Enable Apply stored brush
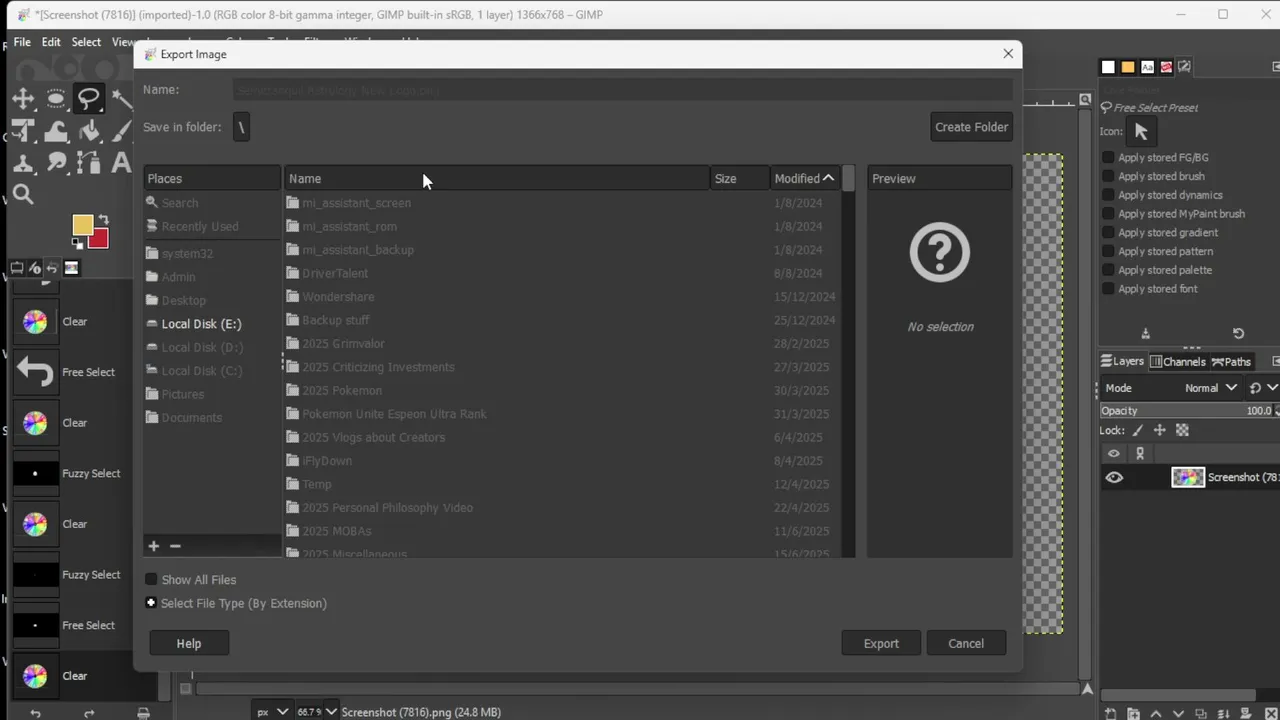The image size is (1280, 720). coord(1108,176)
